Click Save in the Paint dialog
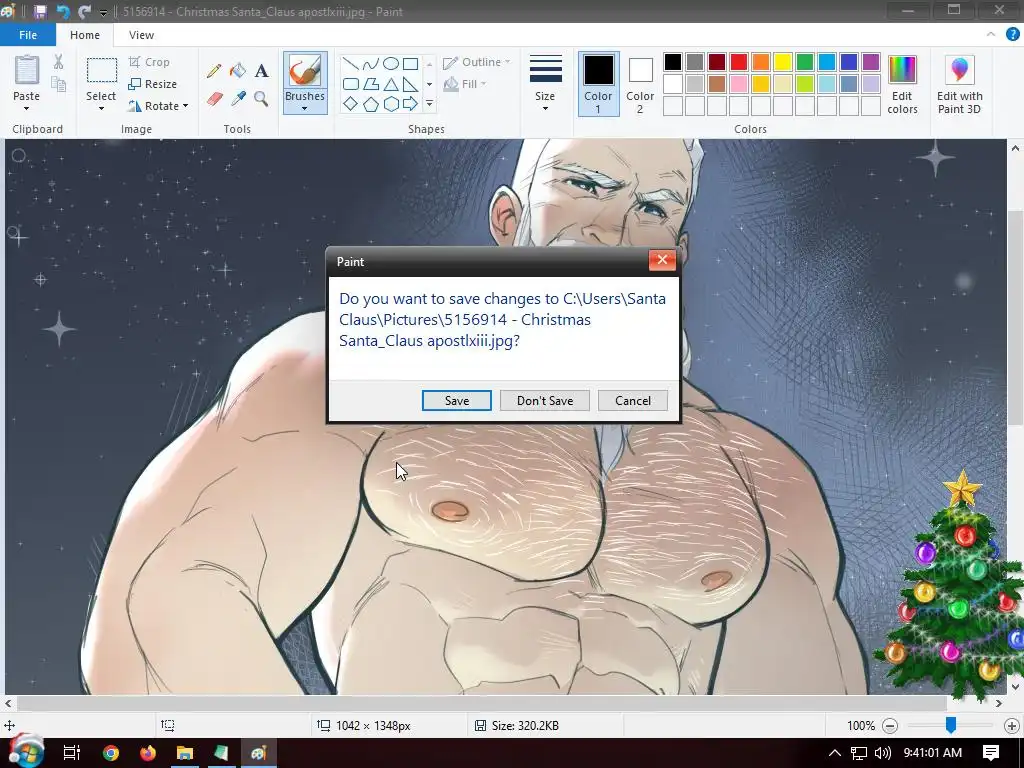This screenshot has width=1024, height=768. [x=456, y=400]
